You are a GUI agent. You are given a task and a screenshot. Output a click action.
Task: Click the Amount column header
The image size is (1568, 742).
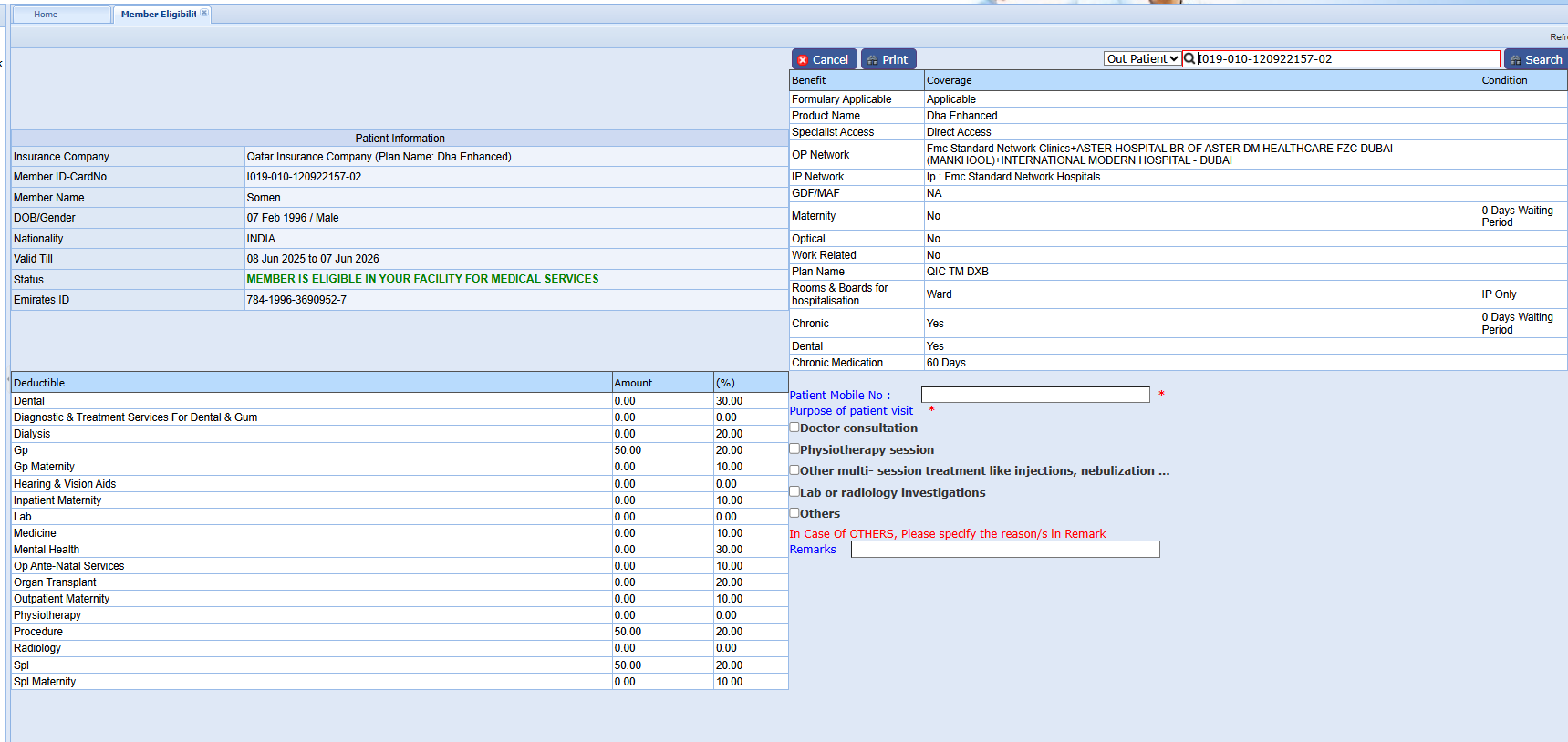(x=633, y=383)
